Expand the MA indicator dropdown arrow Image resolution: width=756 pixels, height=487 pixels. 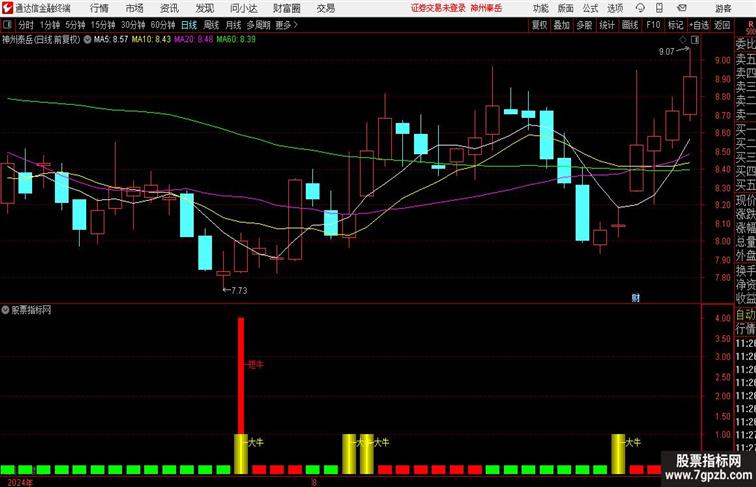[x=87, y=40]
